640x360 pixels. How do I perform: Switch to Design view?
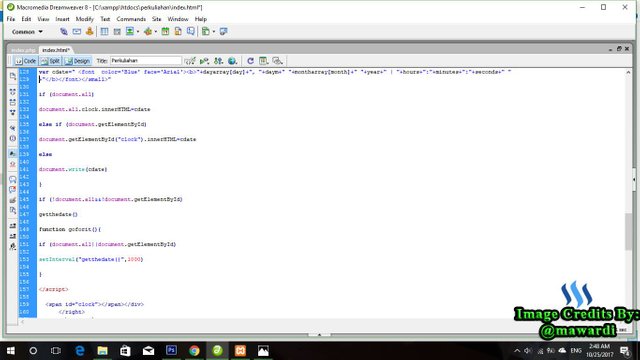click(77, 61)
